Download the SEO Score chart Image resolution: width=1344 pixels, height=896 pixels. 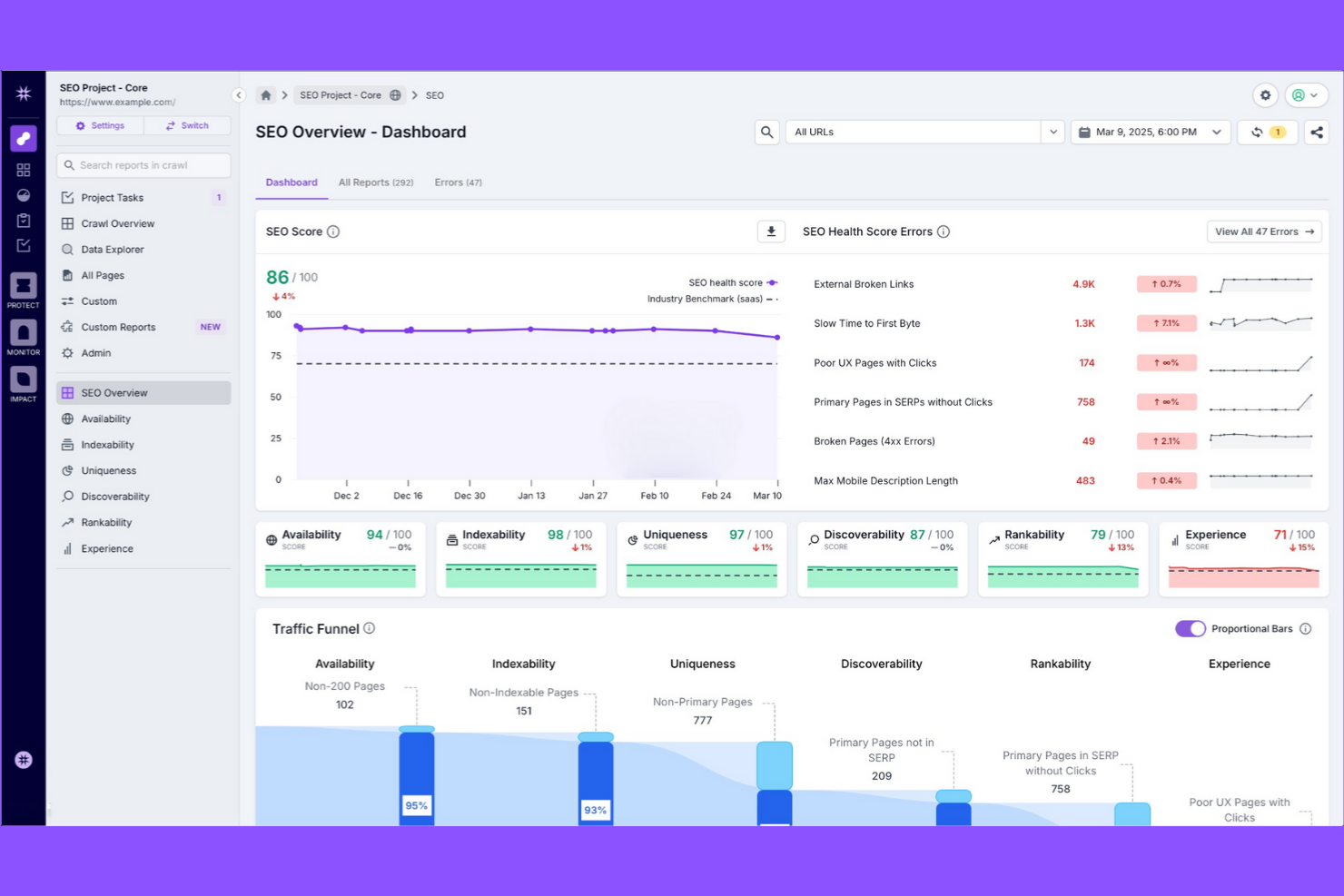(771, 231)
